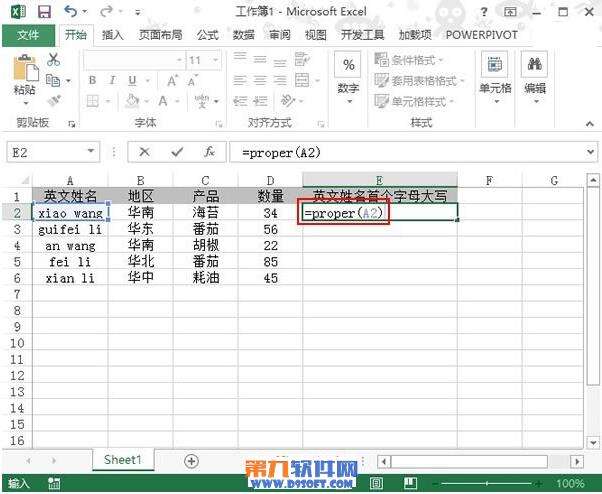This screenshot has width=602, height=494.
Task: Toggle Underline formatting
Action: pyautogui.click(x=132, y=80)
